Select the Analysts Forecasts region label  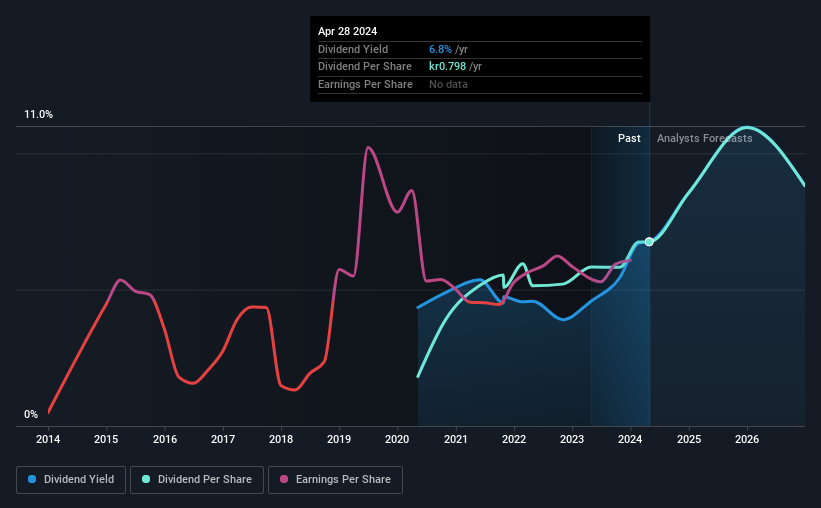coord(704,138)
